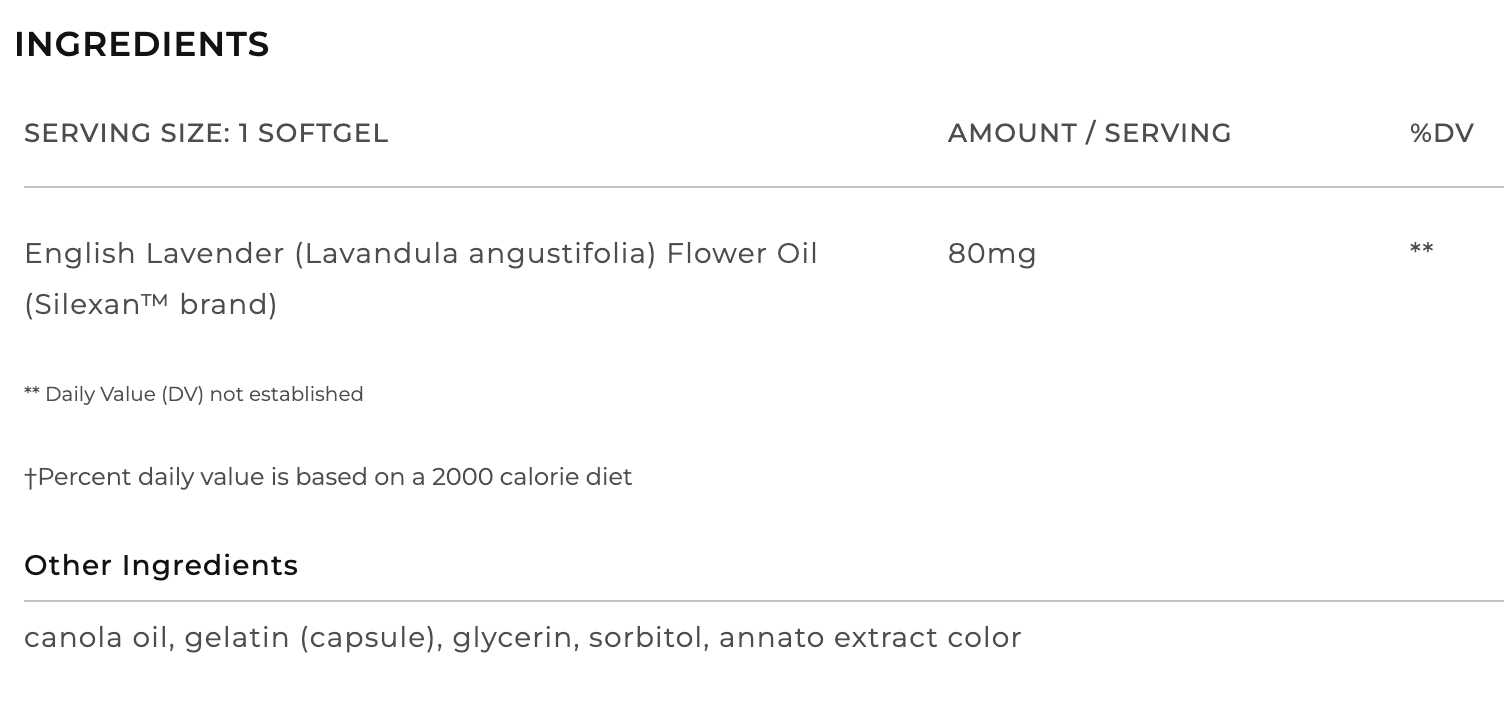
Task: Click the English Lavender ingredient name
Action: point(155,254)
